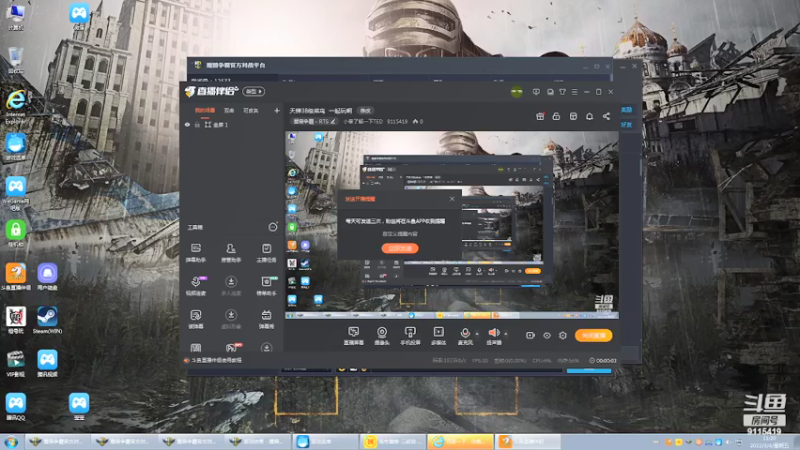The height and width of the screenshot is (450, 800).
Task: Open the hamburger menu in the title bar
Action: tap(575, 92)
